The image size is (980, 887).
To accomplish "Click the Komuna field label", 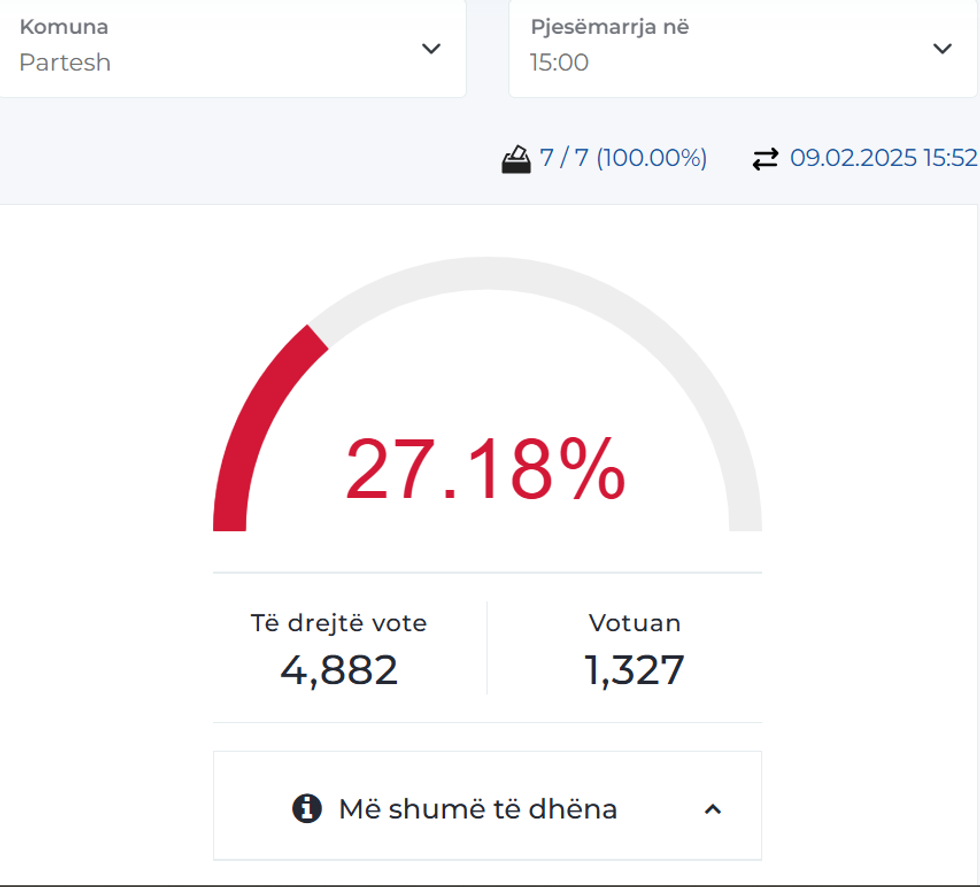I will click(x=64, y=27).
